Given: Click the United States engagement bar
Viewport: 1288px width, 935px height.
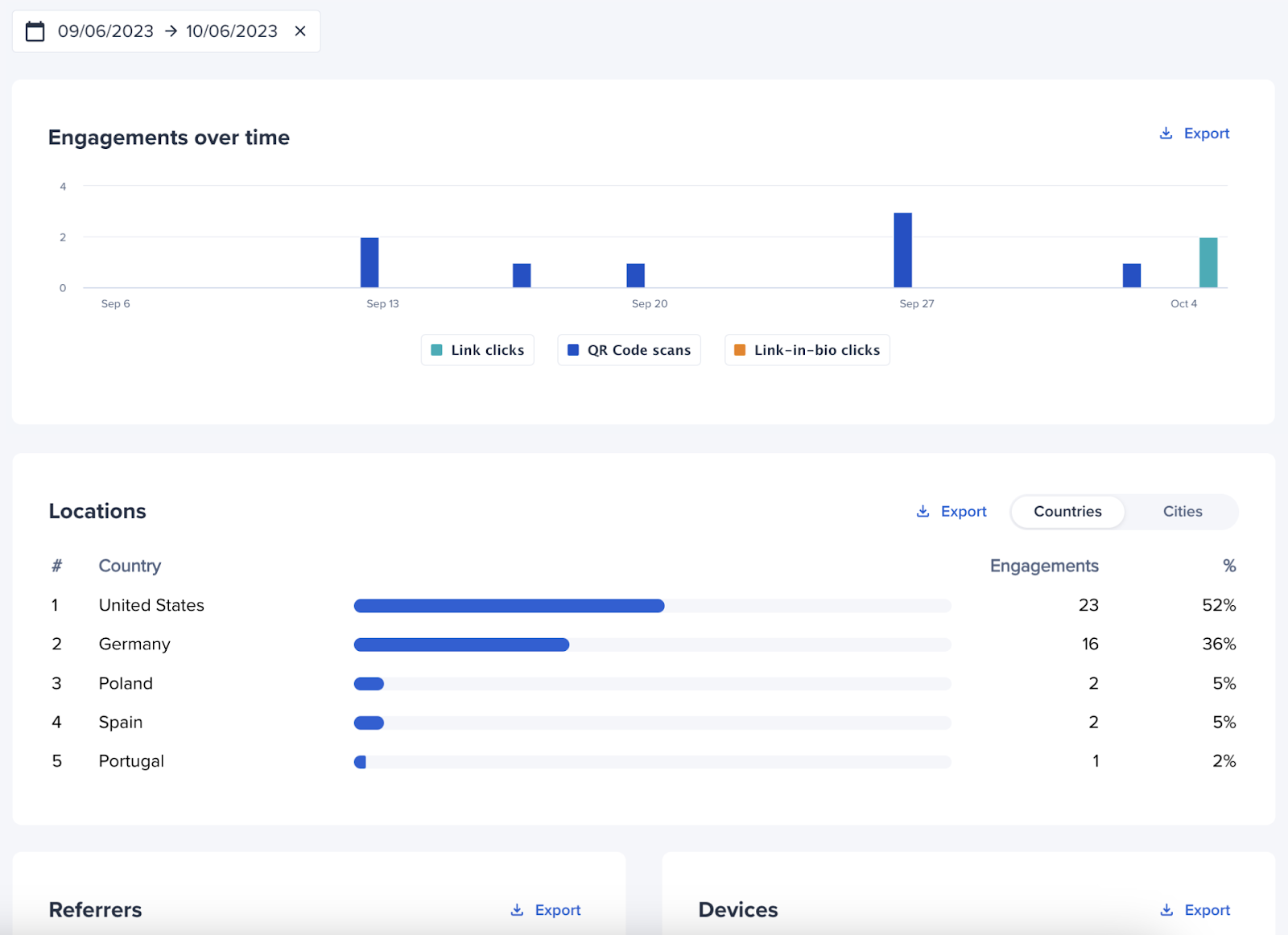Looking at the screenshot, I should tap(509, 605).
